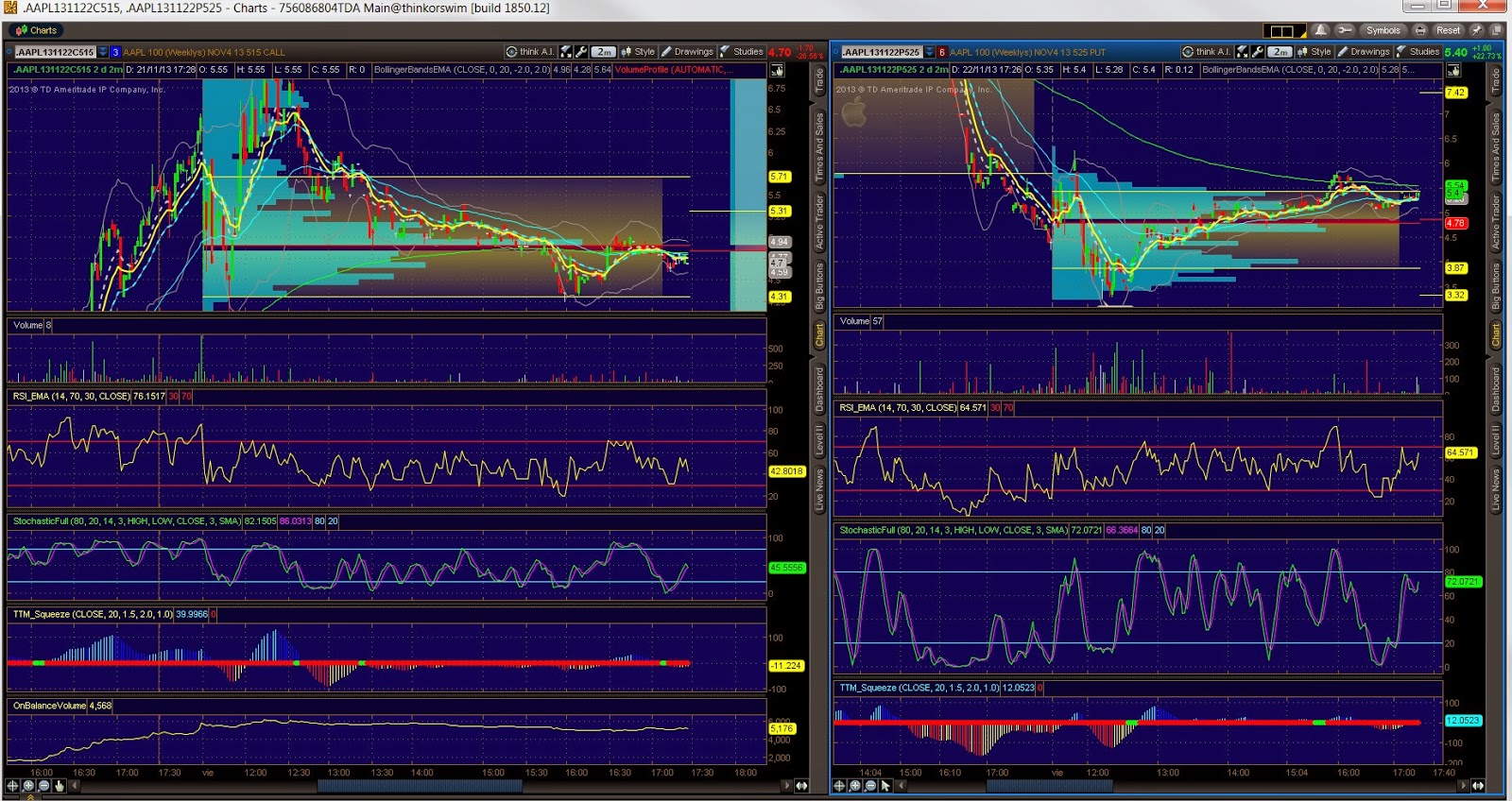The image size is (1512, 801).
Task: Click the detach window icon in top toolbar
Action: click(x=1498, y=30)
